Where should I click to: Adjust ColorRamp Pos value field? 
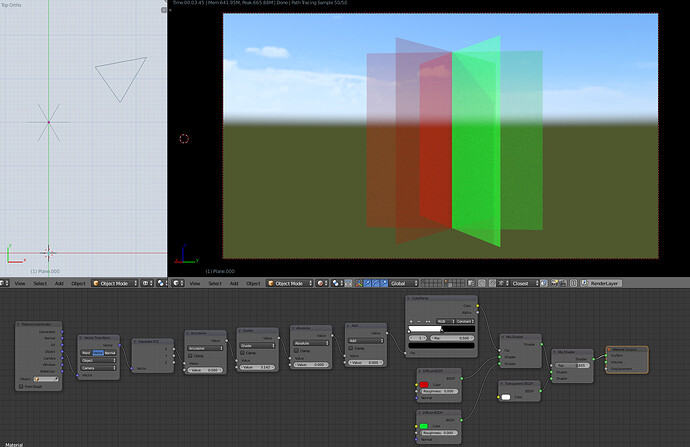(x=452, y=338)
